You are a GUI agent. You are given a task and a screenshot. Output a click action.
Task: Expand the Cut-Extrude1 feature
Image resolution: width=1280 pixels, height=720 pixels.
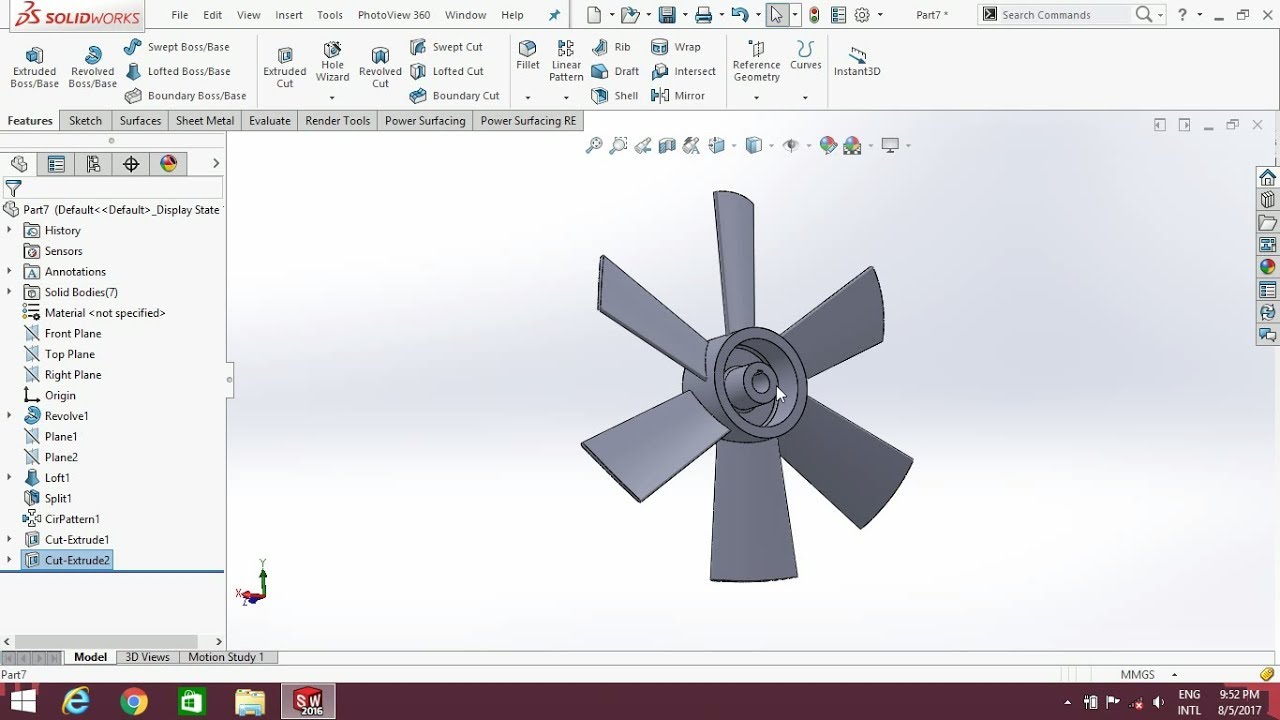(x=9, y=539)
